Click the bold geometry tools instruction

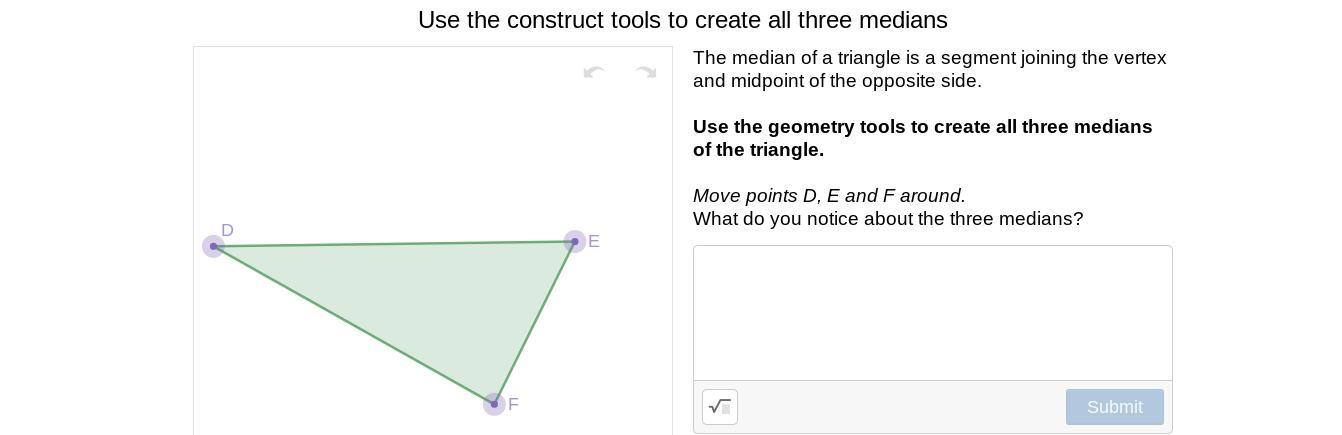922,138
